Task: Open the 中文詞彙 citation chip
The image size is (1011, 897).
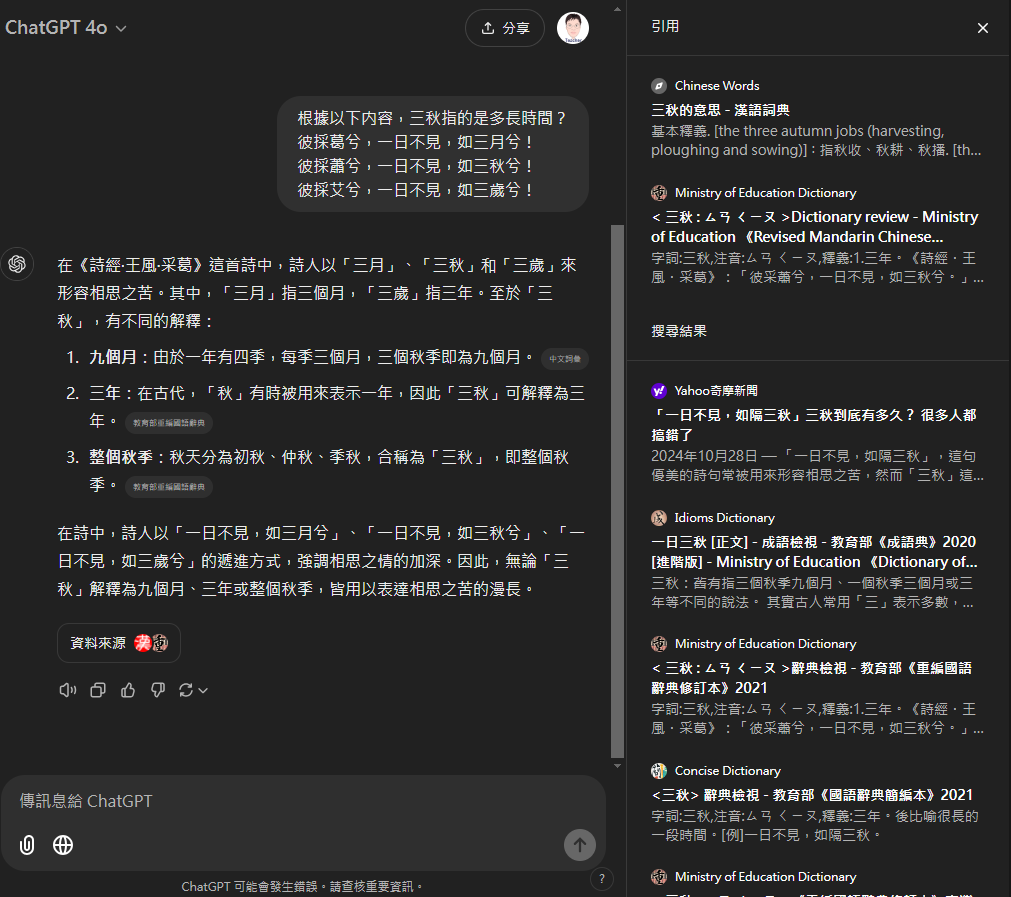Action: pos(565,359)
